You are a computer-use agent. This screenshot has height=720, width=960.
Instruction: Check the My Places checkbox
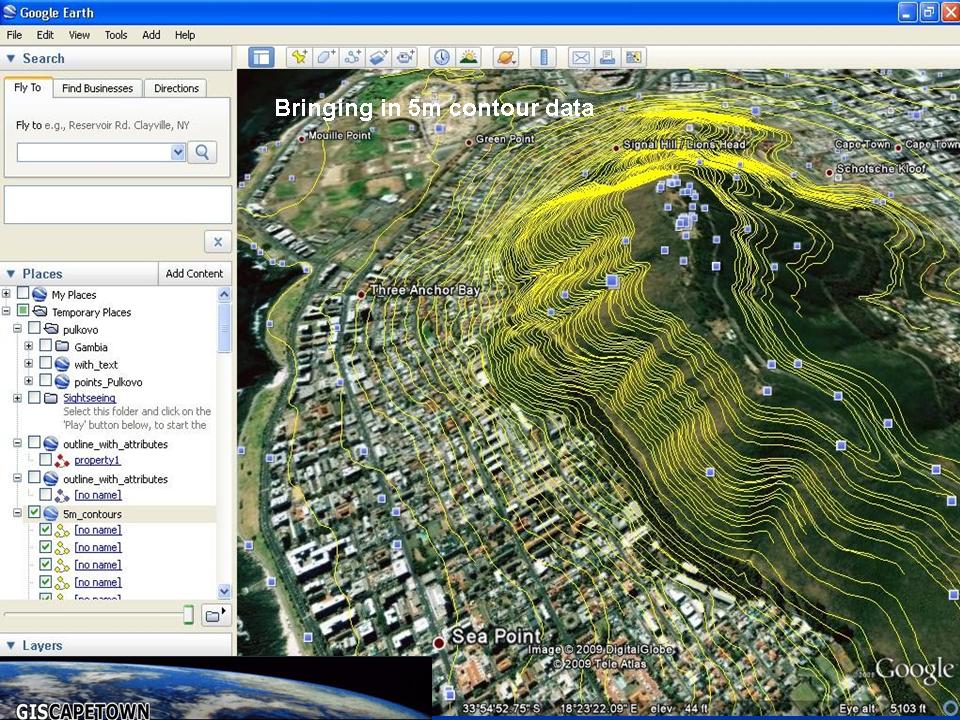(23, 293)
